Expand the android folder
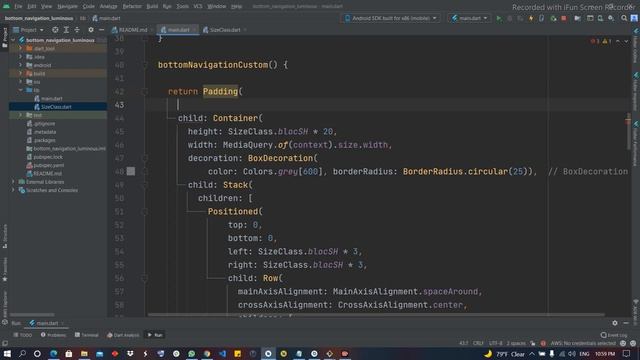 point(20,65)
